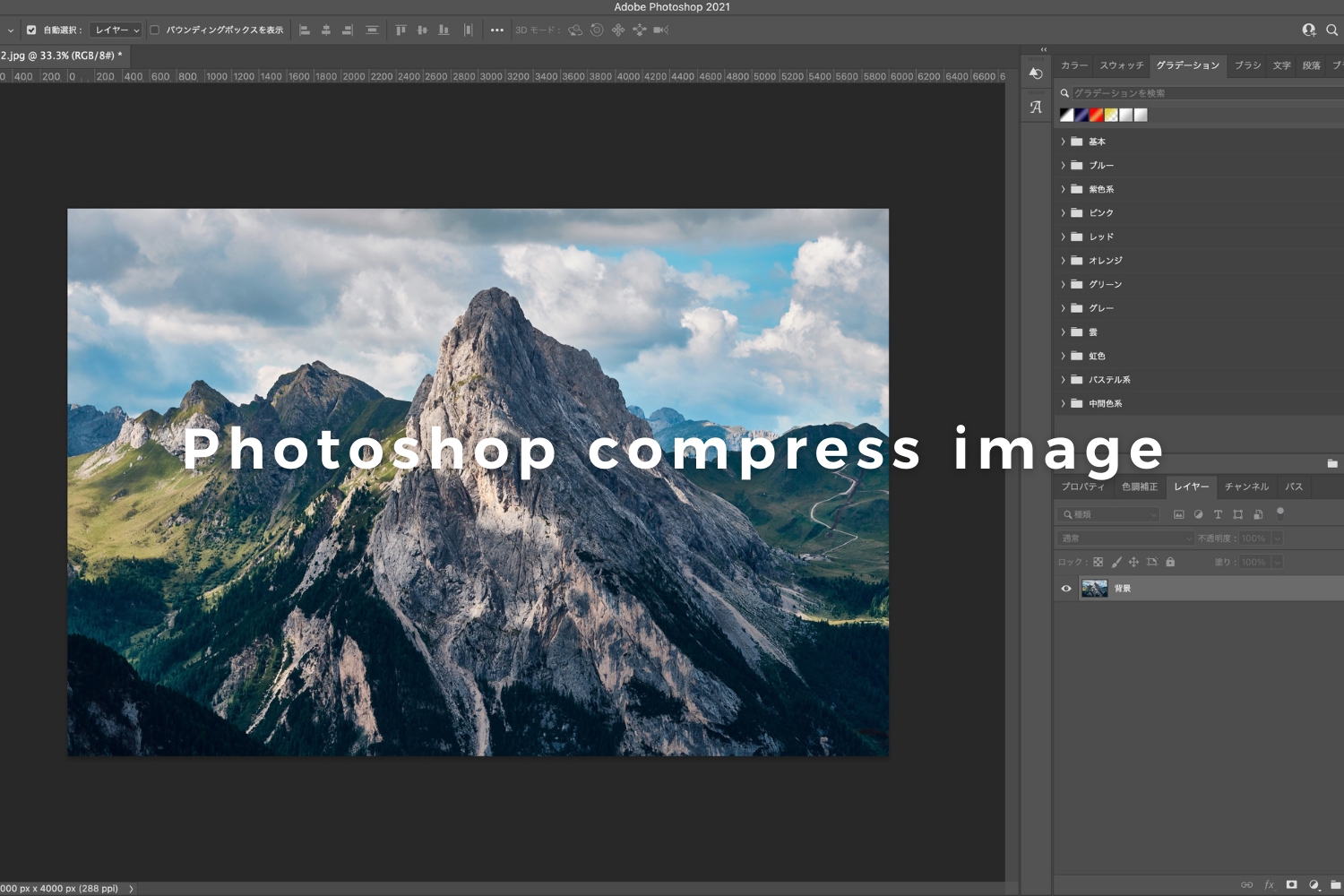Select the 3D roll mode icon
Screen dimensions: 1344x896
[x=597, y=30]
